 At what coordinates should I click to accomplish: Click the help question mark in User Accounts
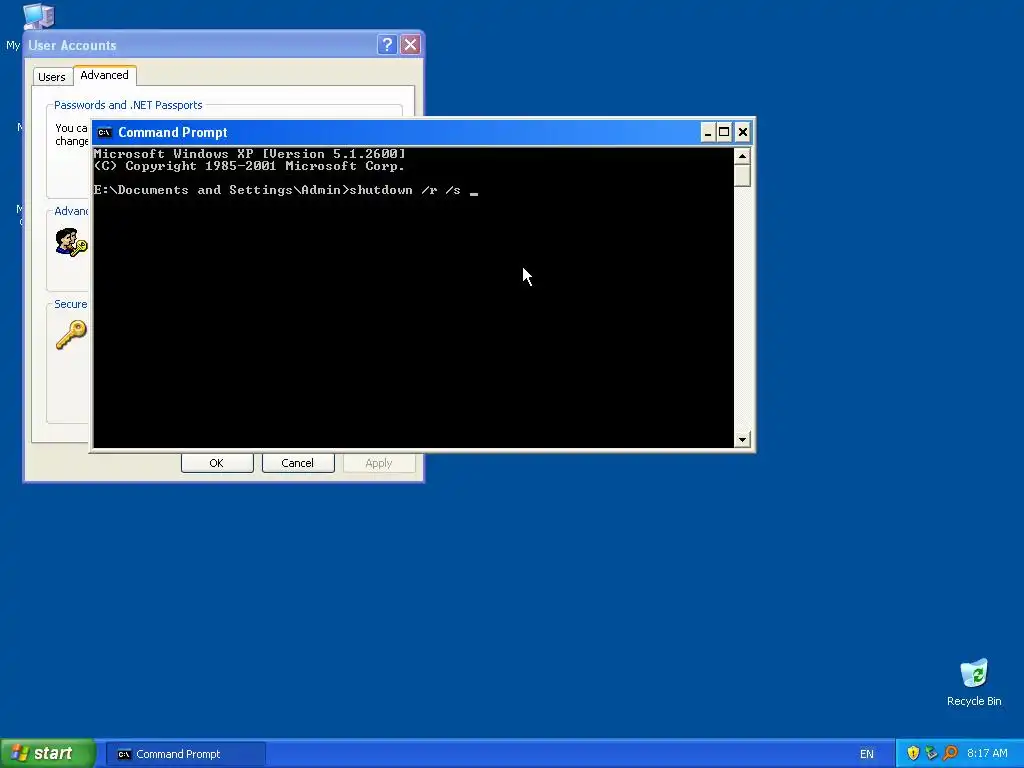click(x=387, y=44)
